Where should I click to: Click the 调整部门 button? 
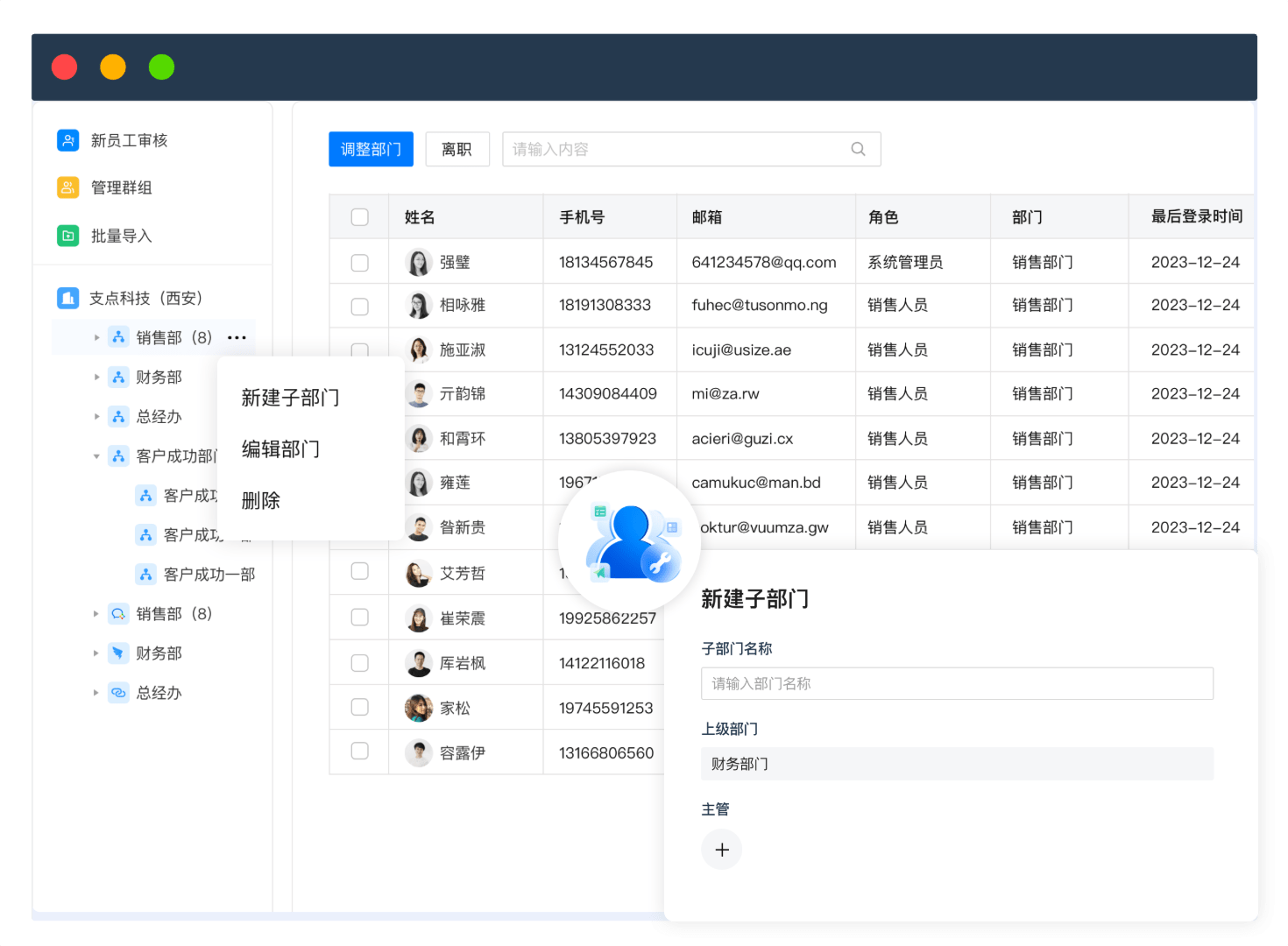371,149
